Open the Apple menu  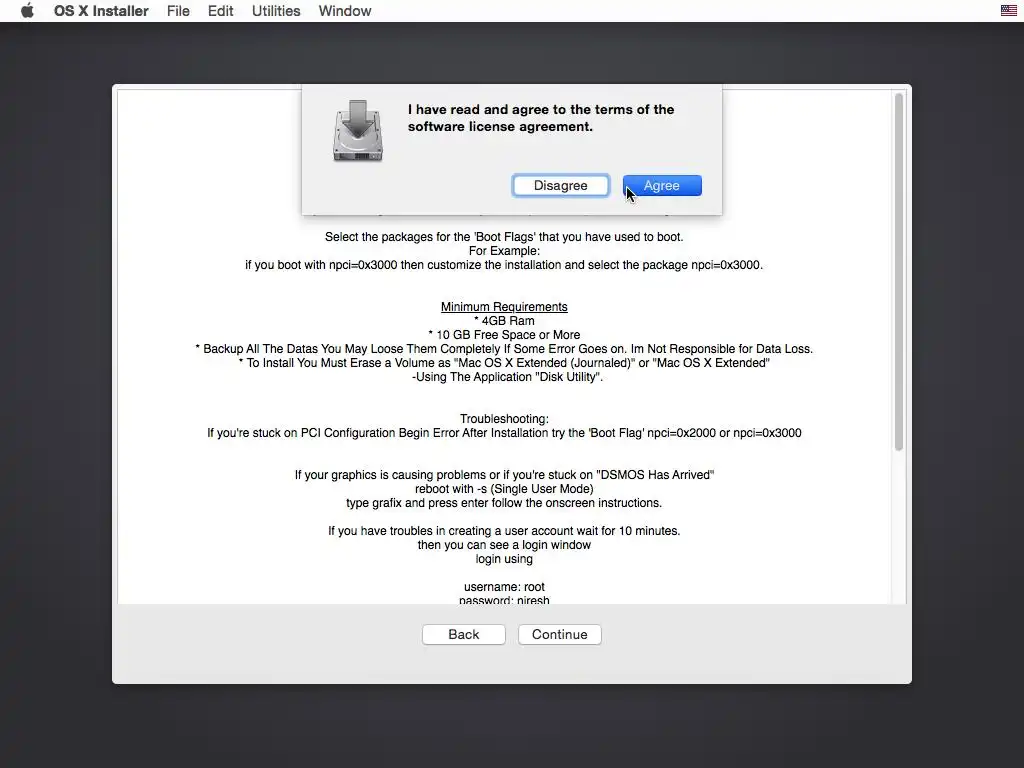[x=27, y=10]
